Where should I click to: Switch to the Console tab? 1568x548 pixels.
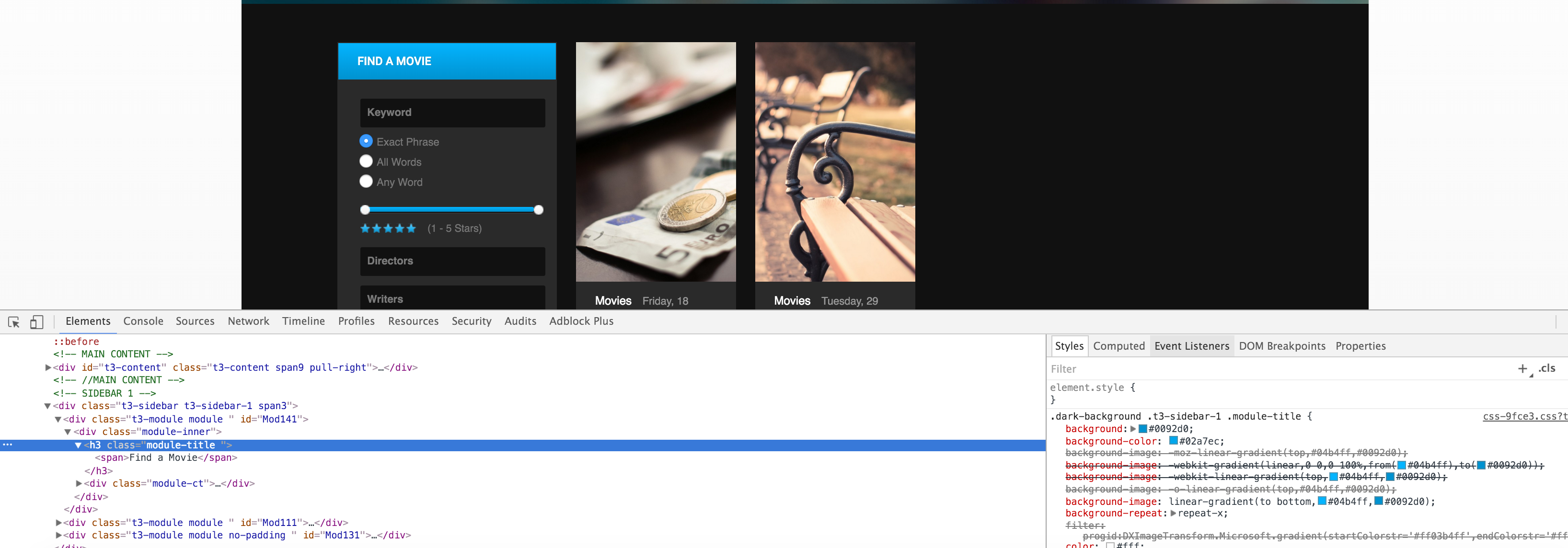tap(143, 321)
